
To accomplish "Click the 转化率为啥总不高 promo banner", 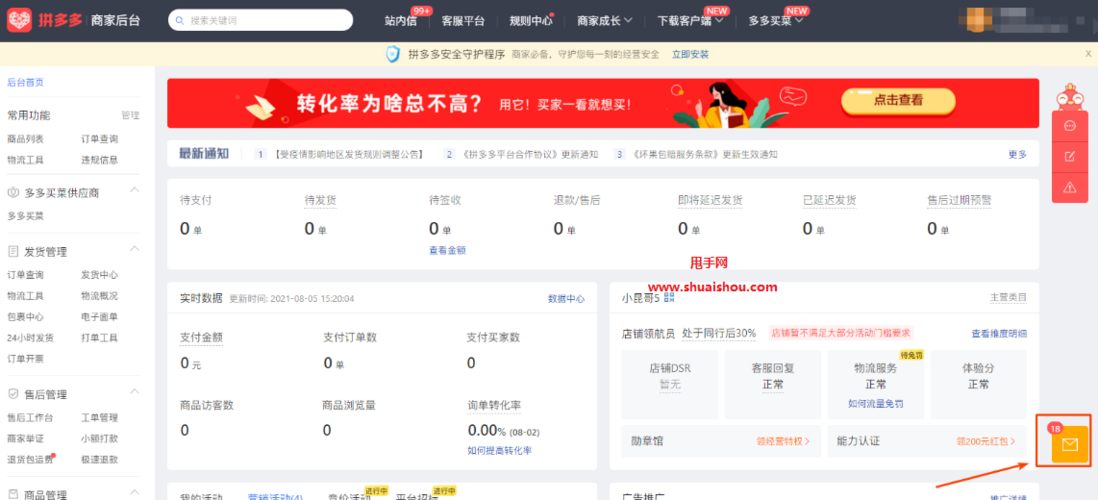I will click(603, 103).
